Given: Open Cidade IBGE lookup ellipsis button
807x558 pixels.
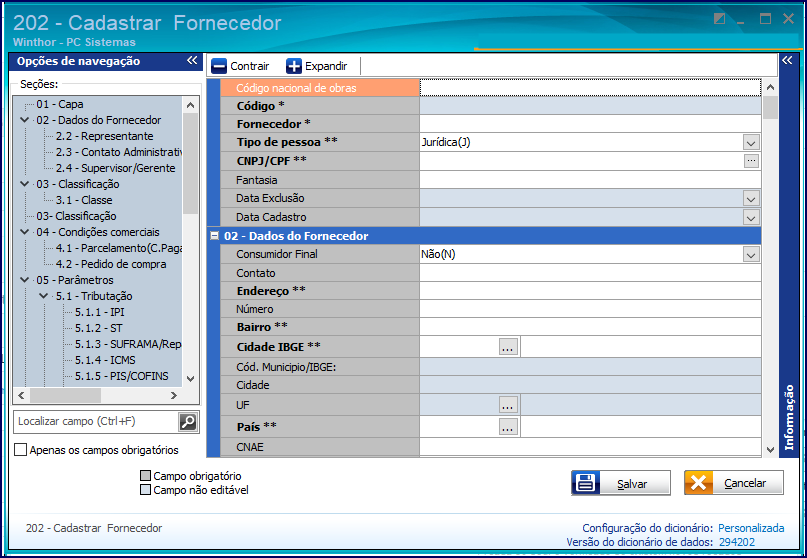Looking at the screenshot, I should point(508,347).
